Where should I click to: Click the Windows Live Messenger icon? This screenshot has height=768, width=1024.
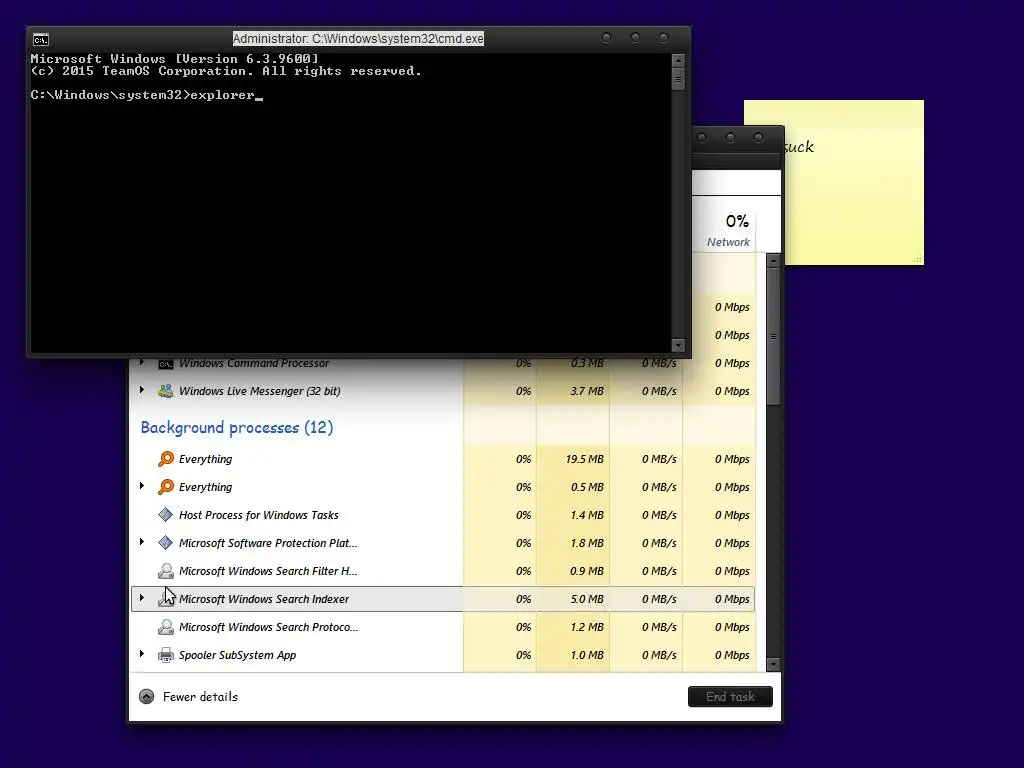click(166, 391)
